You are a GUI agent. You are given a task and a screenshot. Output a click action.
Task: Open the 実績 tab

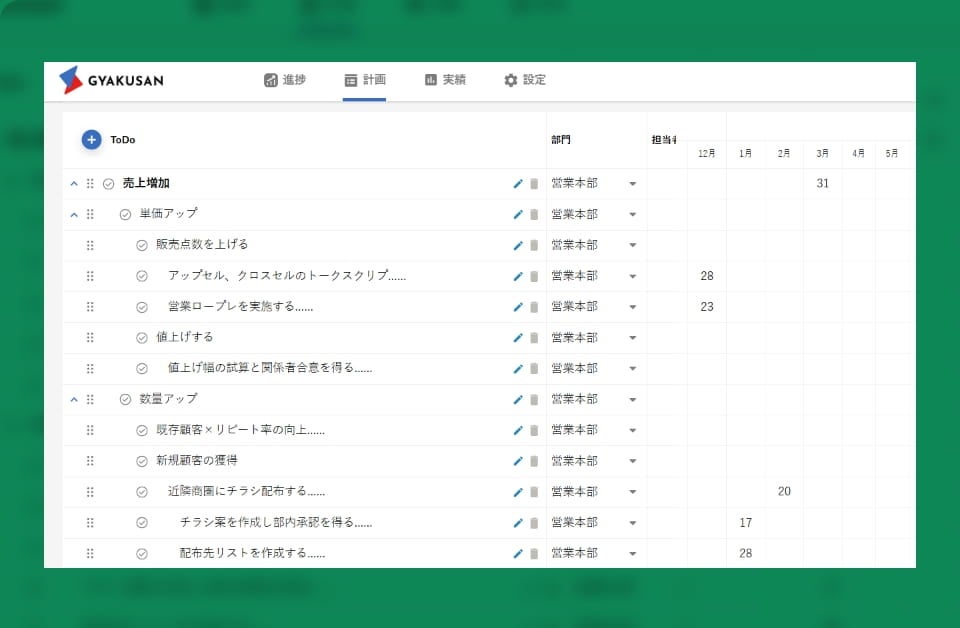tap(445, 80)
